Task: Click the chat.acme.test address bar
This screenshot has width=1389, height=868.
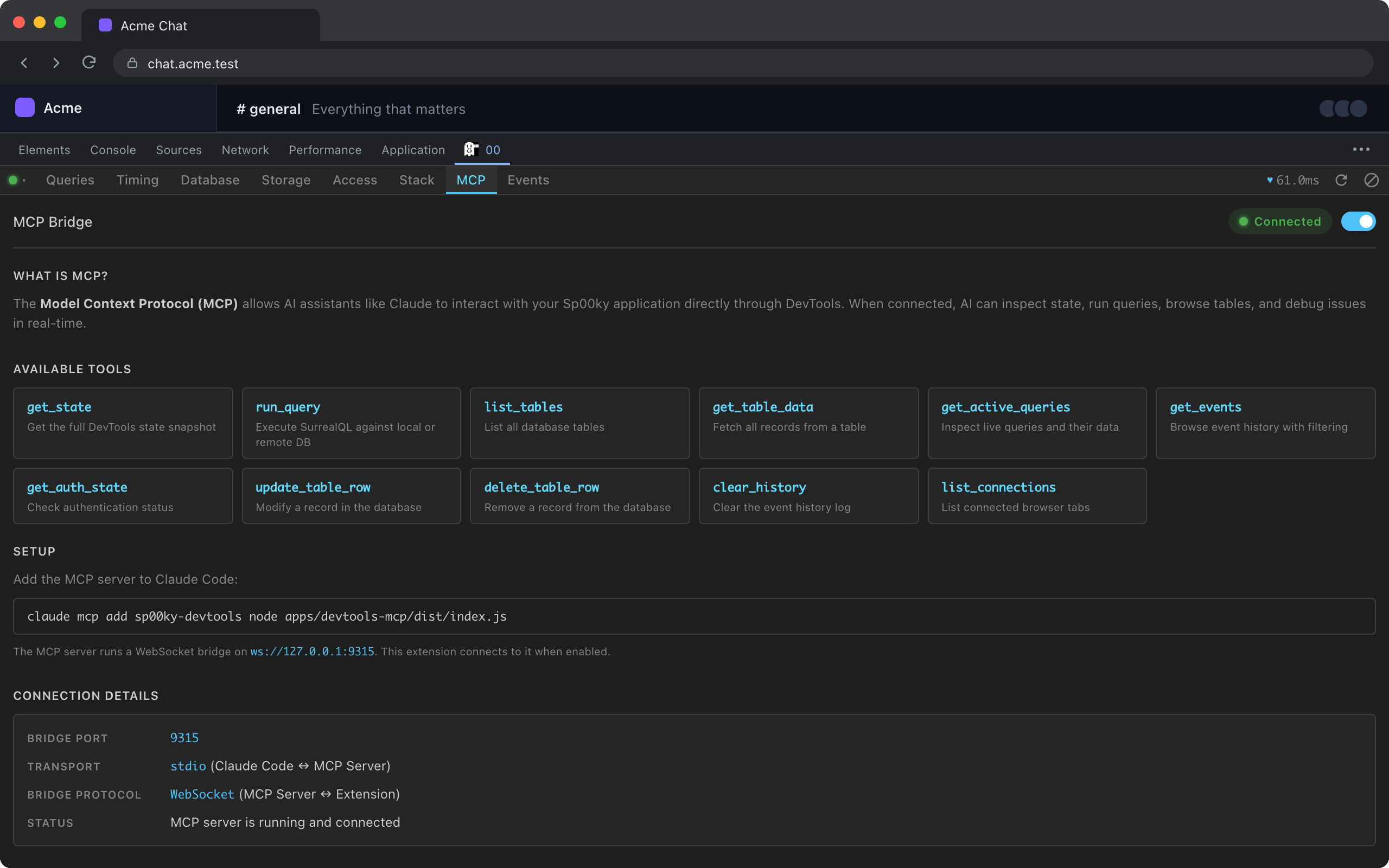Action: [743, 63]
